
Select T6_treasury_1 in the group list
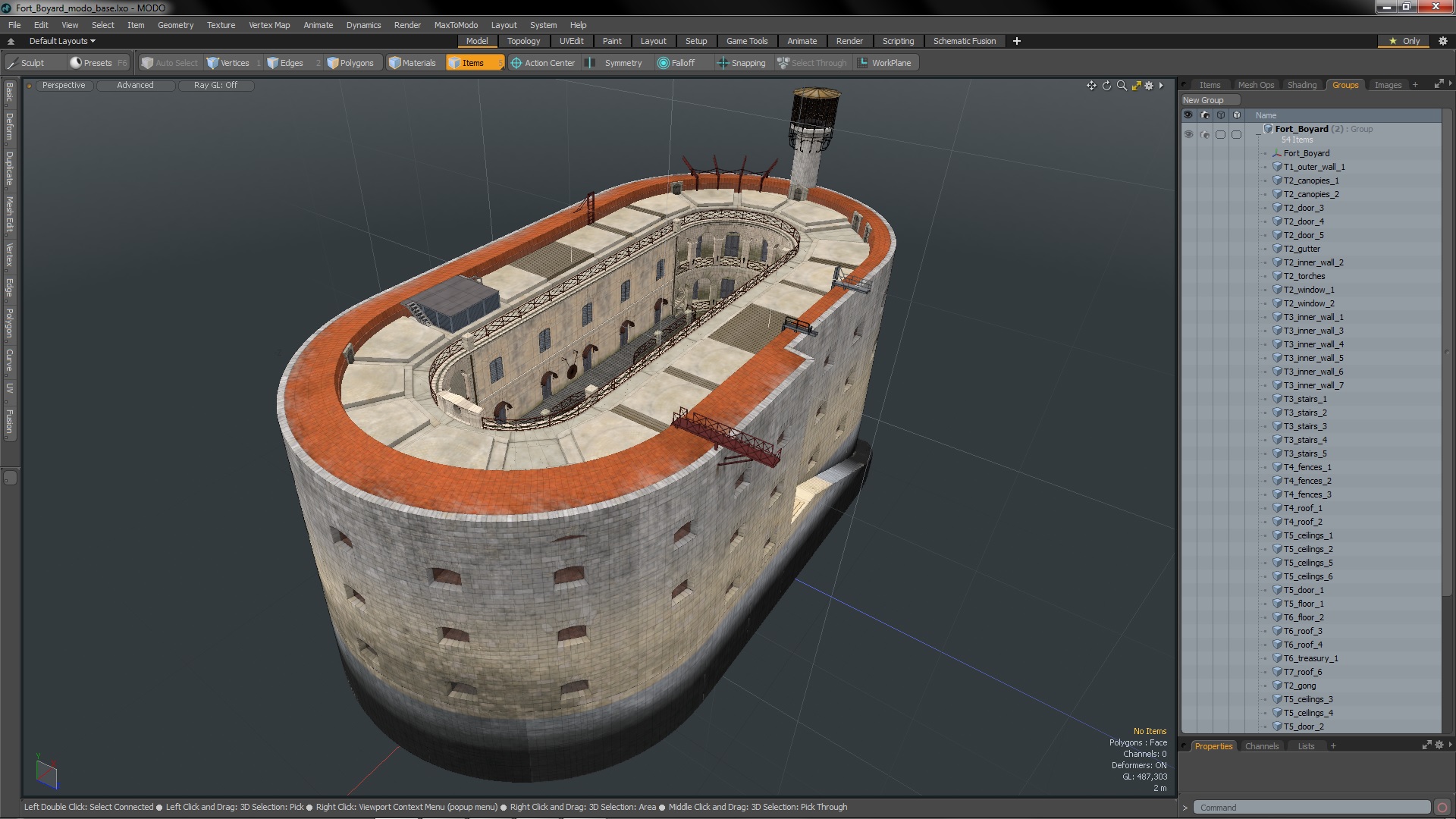click(1310, 658)
